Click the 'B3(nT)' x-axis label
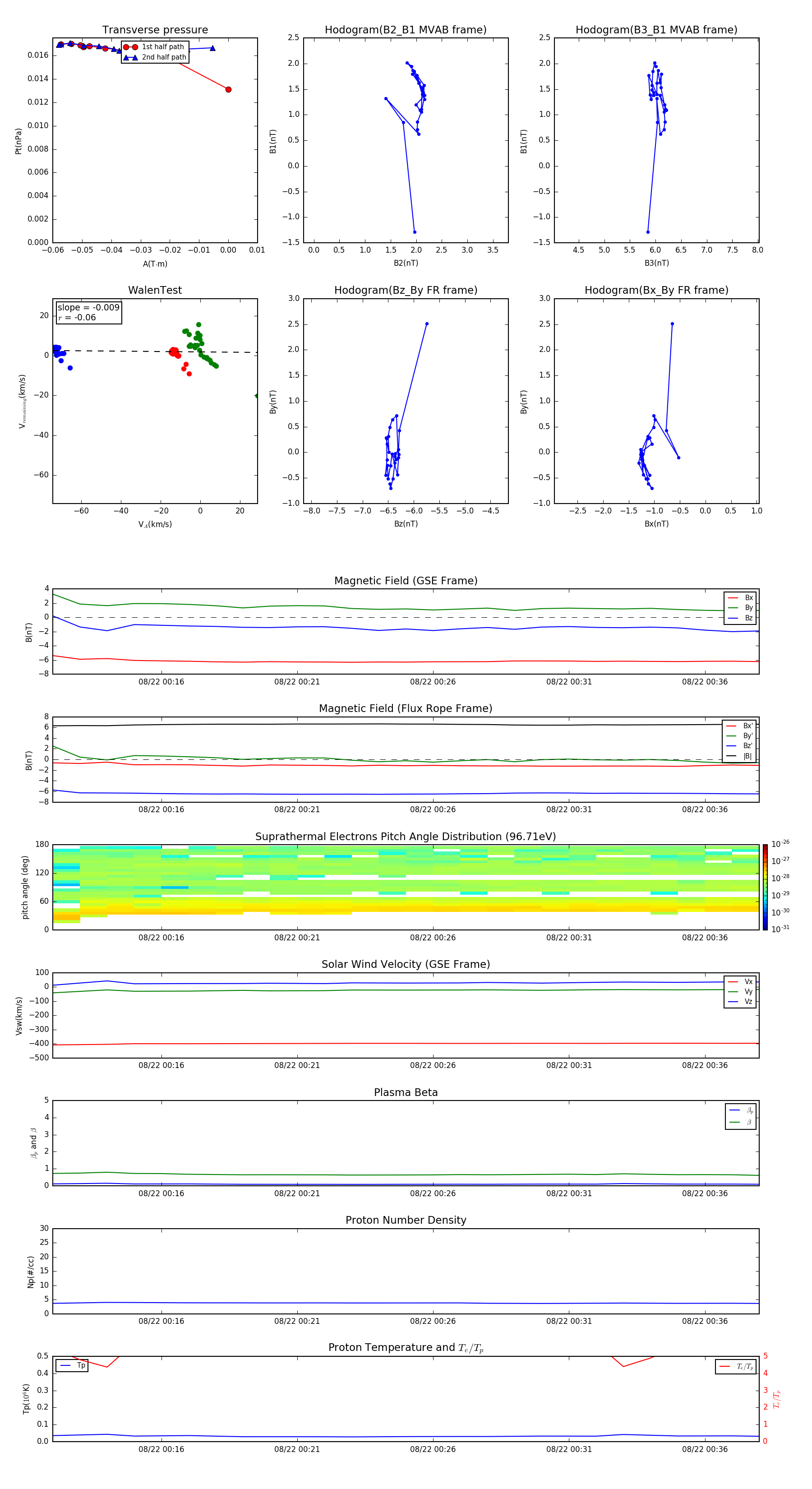Viewport: 812px width, 1489px height. click(x=656, y=264)
